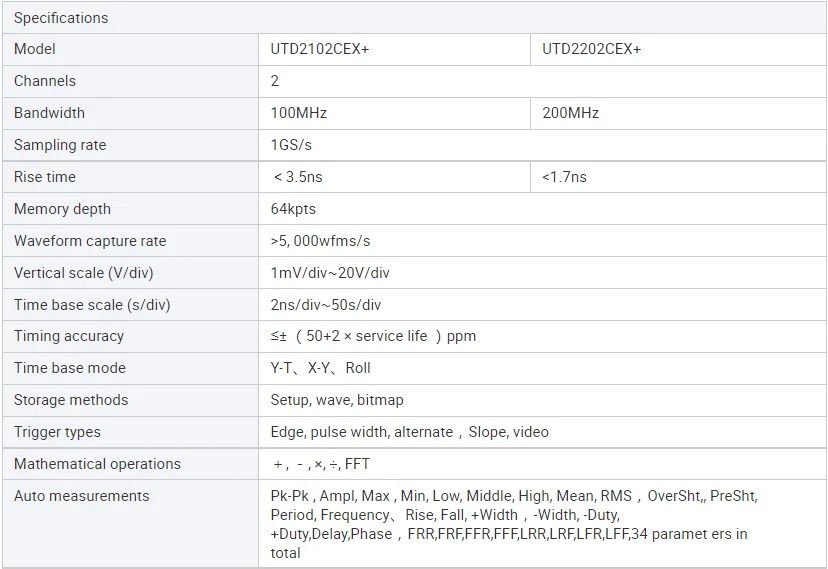Screen dimensions: 828x569
Task: Click the Waveform capture rate label
Action: pyautogui.click(x=90, y=241)
